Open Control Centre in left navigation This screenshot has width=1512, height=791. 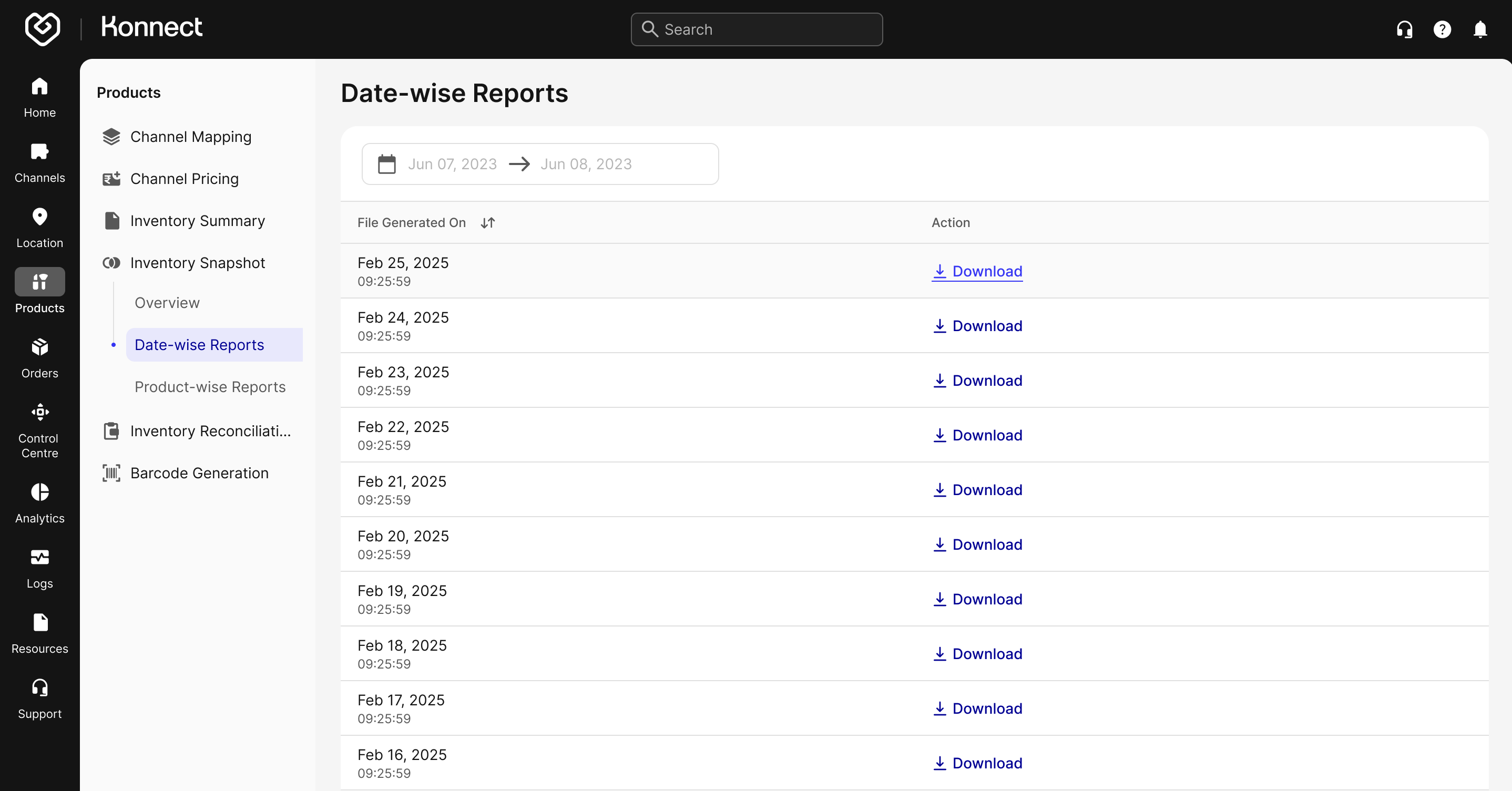pyautogui.click(x=39, y=432)
